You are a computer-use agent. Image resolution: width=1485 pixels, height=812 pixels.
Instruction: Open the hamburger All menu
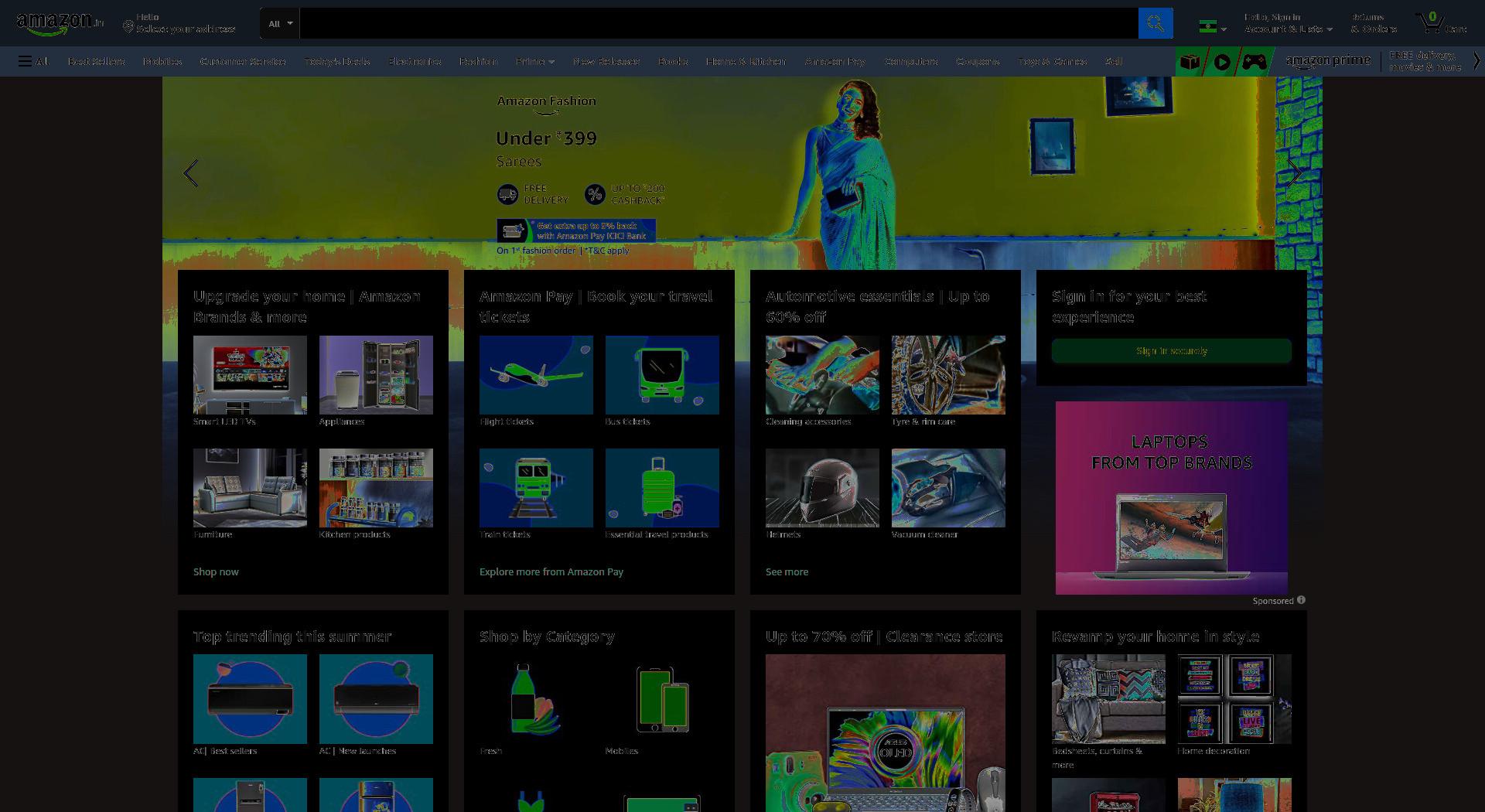point(33,61)
